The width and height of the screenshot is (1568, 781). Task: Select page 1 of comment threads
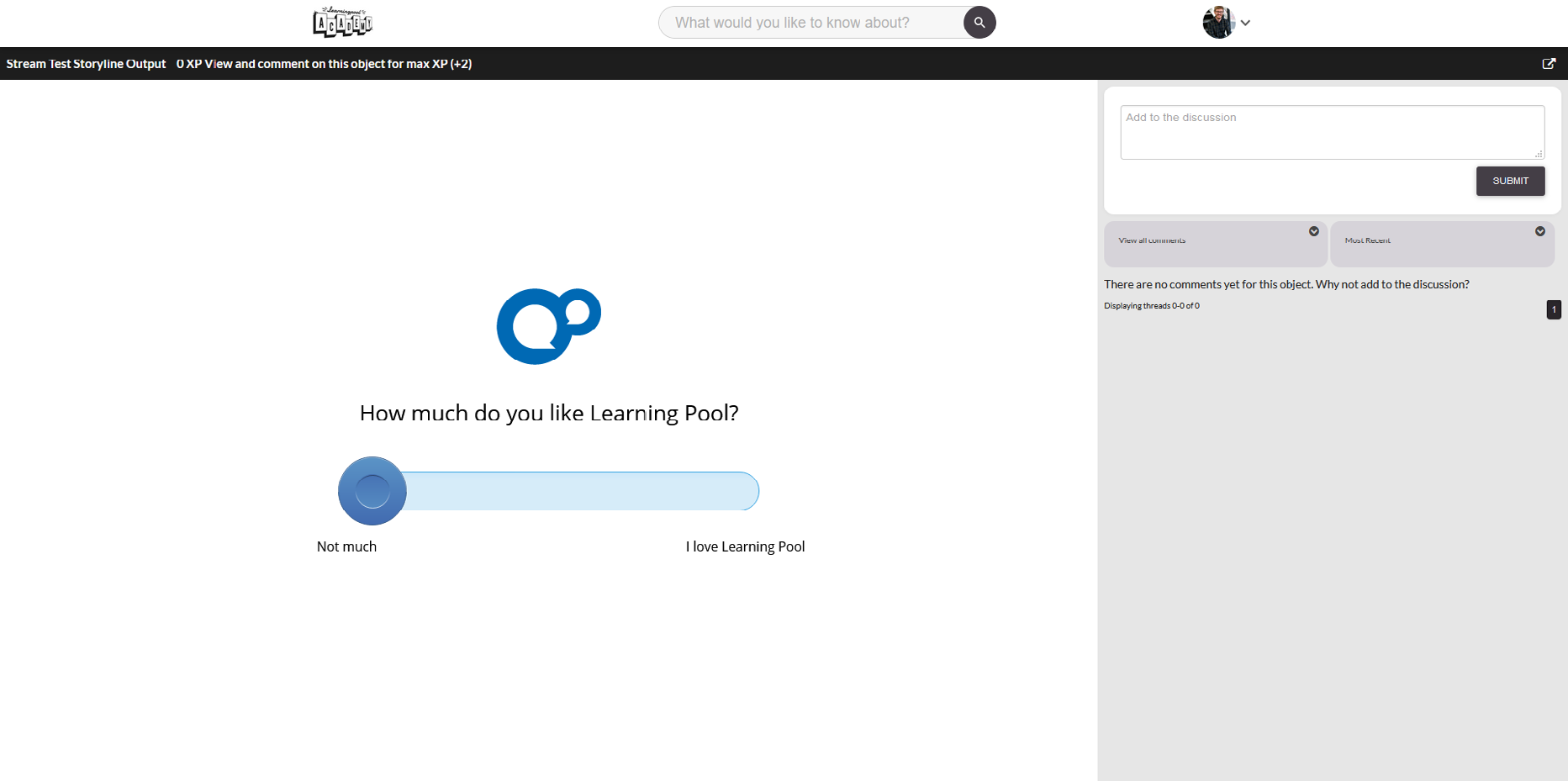coord(1554,309)
